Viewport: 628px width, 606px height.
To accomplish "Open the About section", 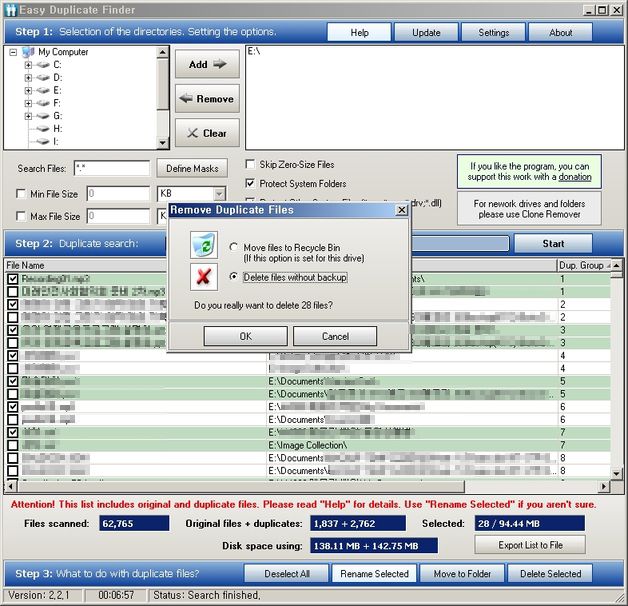I will coord(560,32).
